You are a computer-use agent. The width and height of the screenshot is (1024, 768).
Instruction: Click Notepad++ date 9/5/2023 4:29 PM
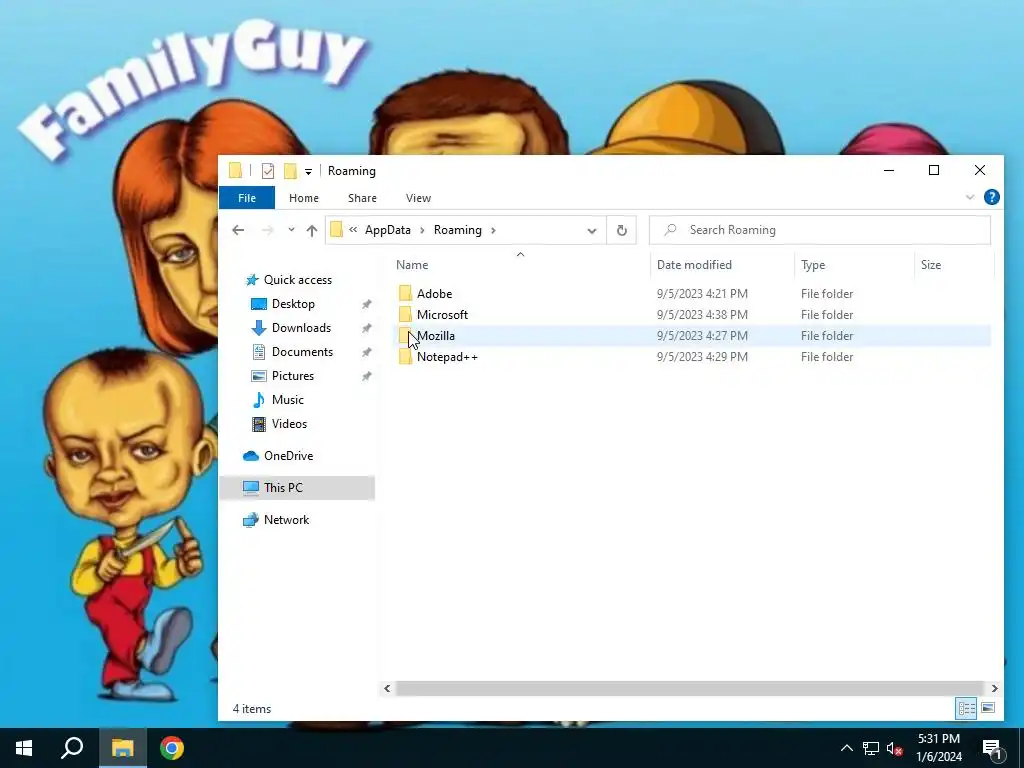[x=702, y=357]
